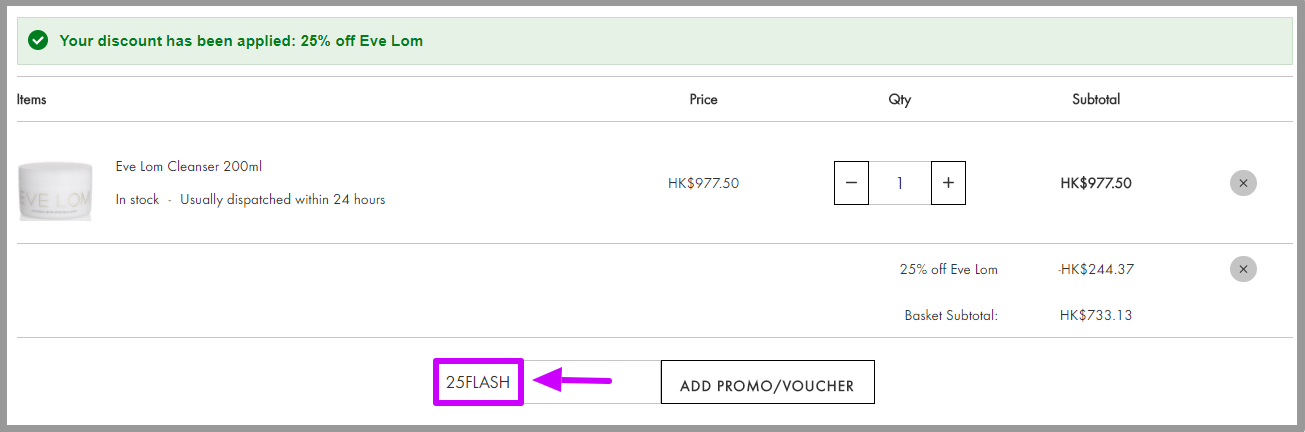Click the purple arrow annotation
Image resolution: width=1305 pixels, height=432 pixels.
pos(571,380)
